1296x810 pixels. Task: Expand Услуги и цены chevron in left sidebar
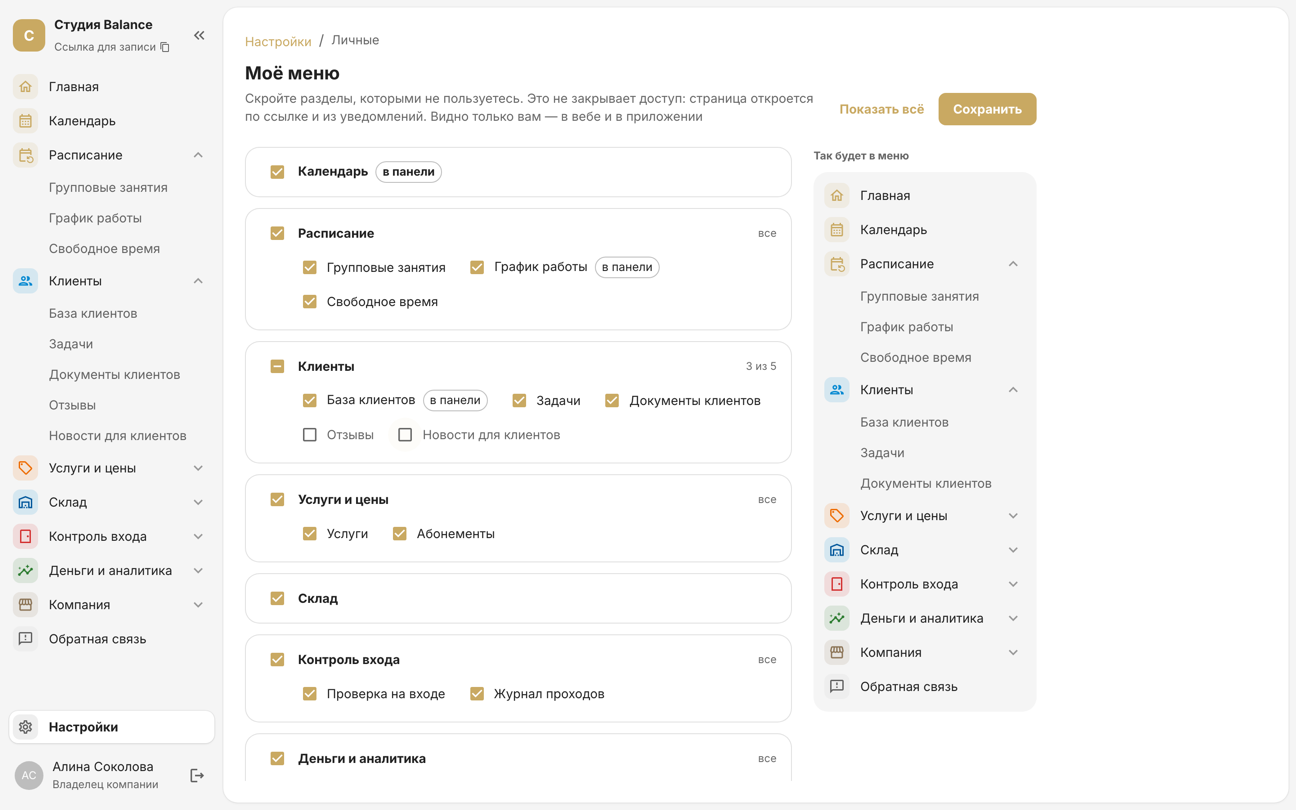[198, 468]
